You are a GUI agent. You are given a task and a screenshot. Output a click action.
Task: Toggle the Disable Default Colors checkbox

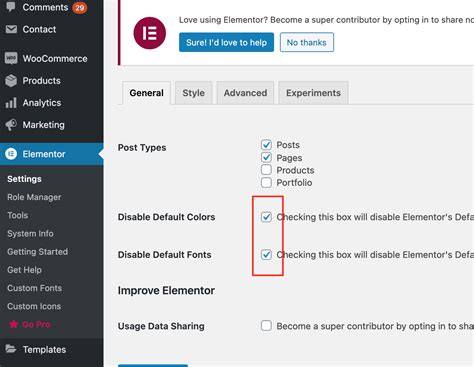point(266,217)
